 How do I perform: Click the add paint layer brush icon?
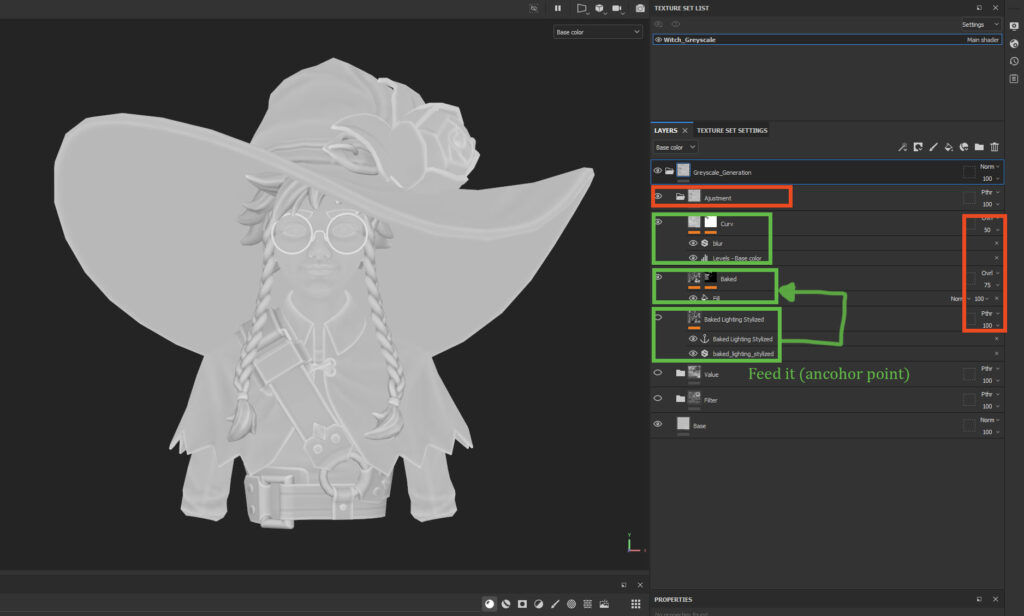point(933,147)
